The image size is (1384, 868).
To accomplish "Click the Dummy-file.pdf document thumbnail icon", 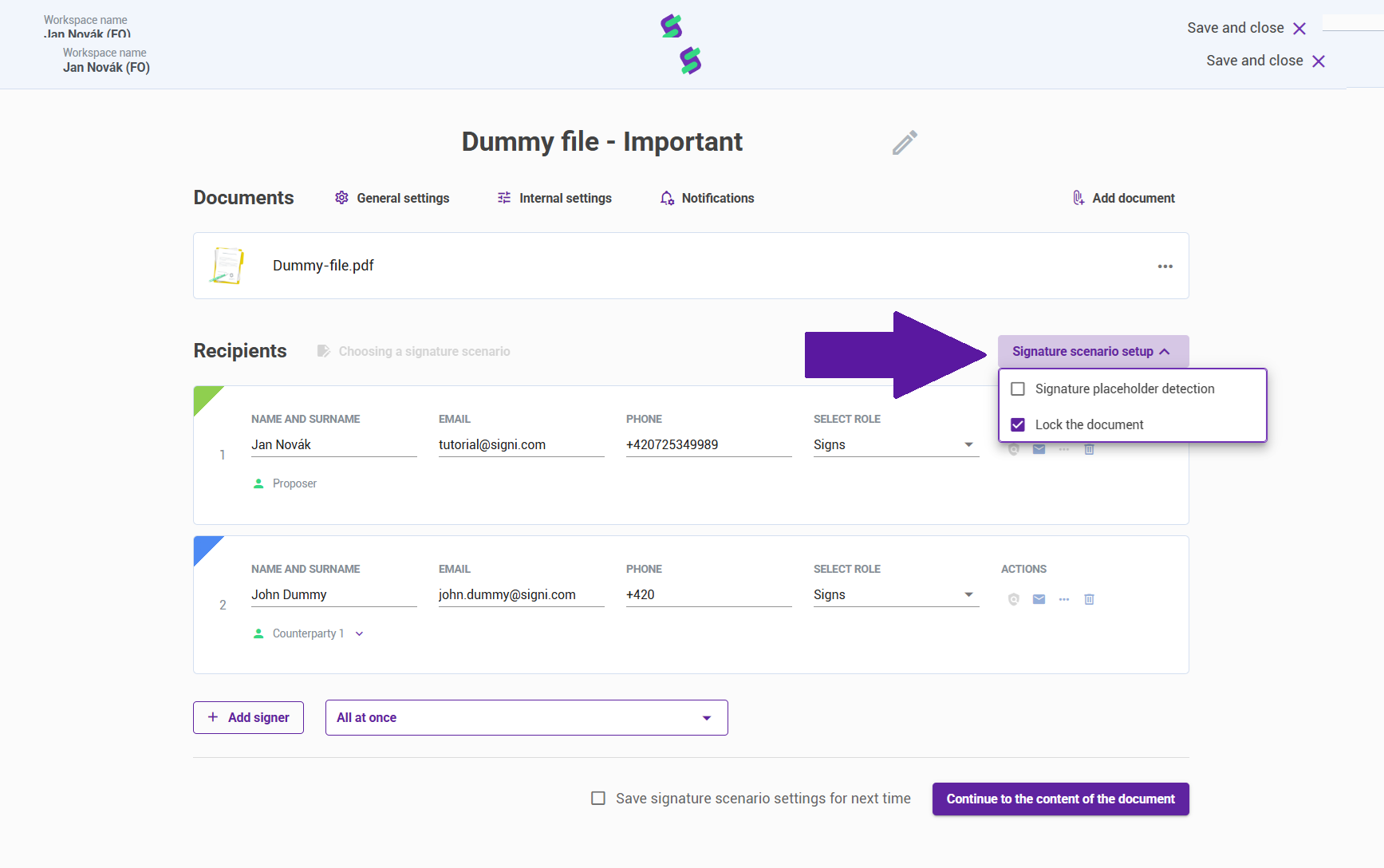I will coord(227,266).
